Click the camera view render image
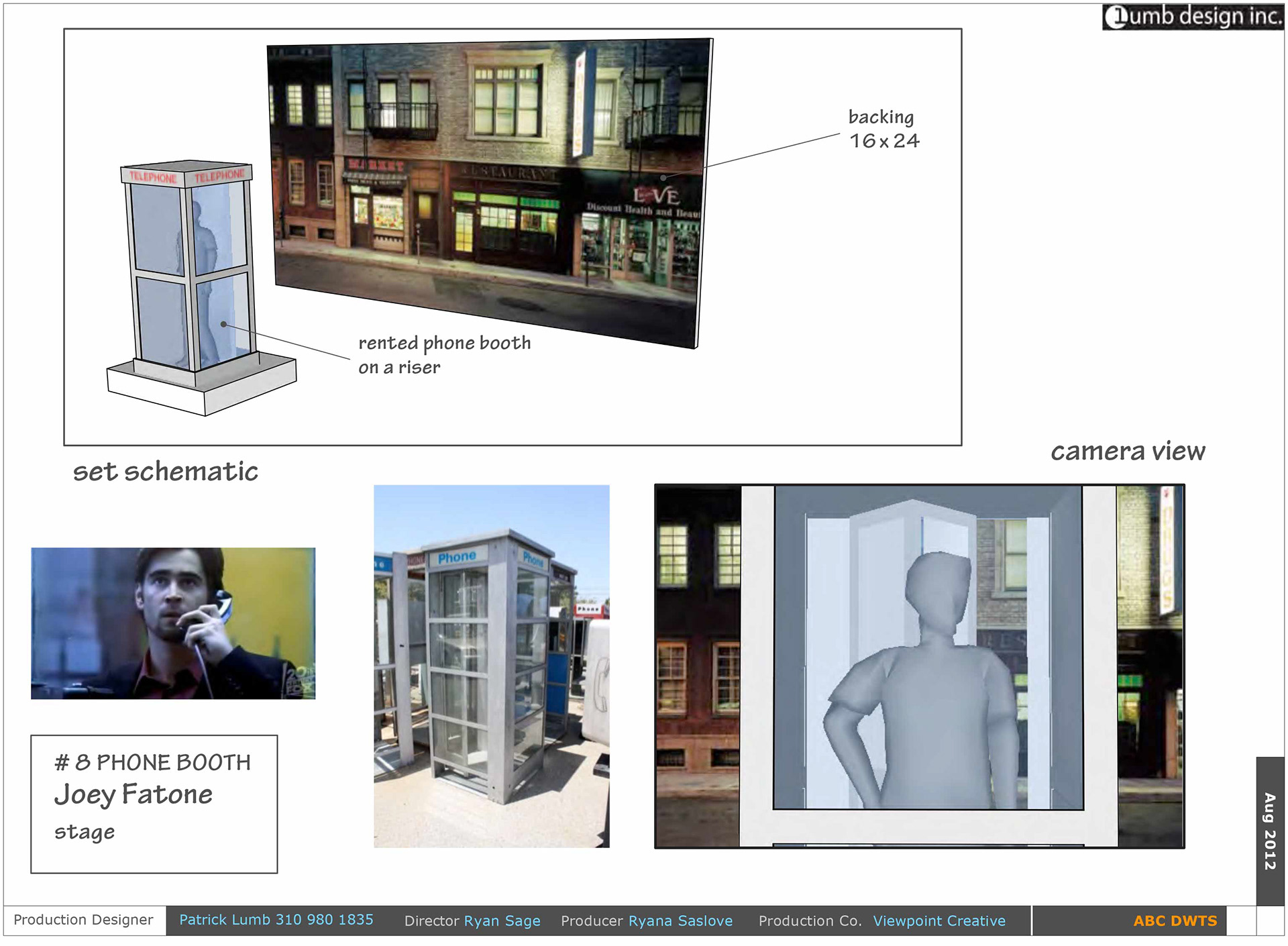1288x946 pixels. (x=919, y=666)
